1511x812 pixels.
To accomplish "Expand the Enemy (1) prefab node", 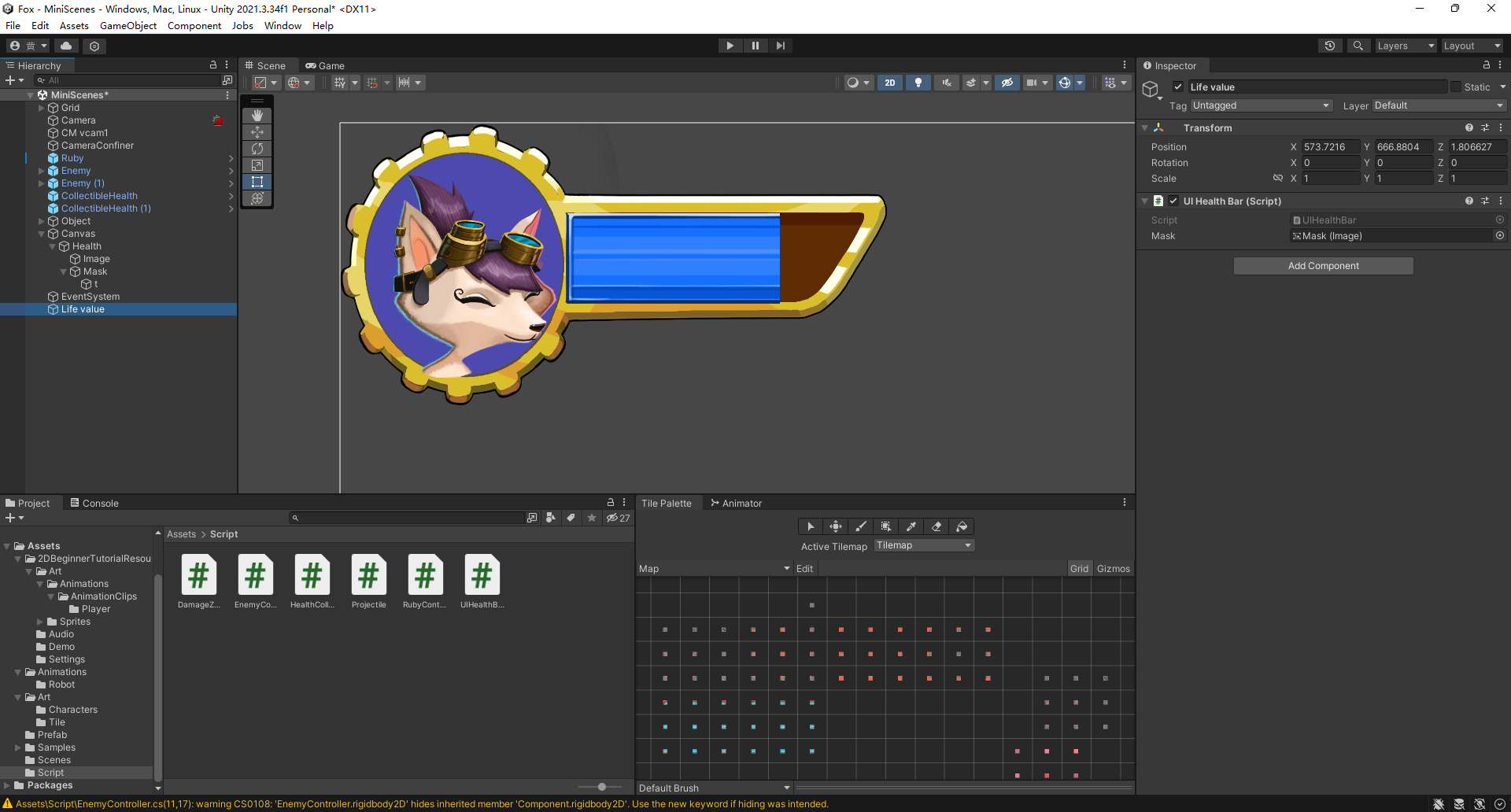I will tap(42, 183).
